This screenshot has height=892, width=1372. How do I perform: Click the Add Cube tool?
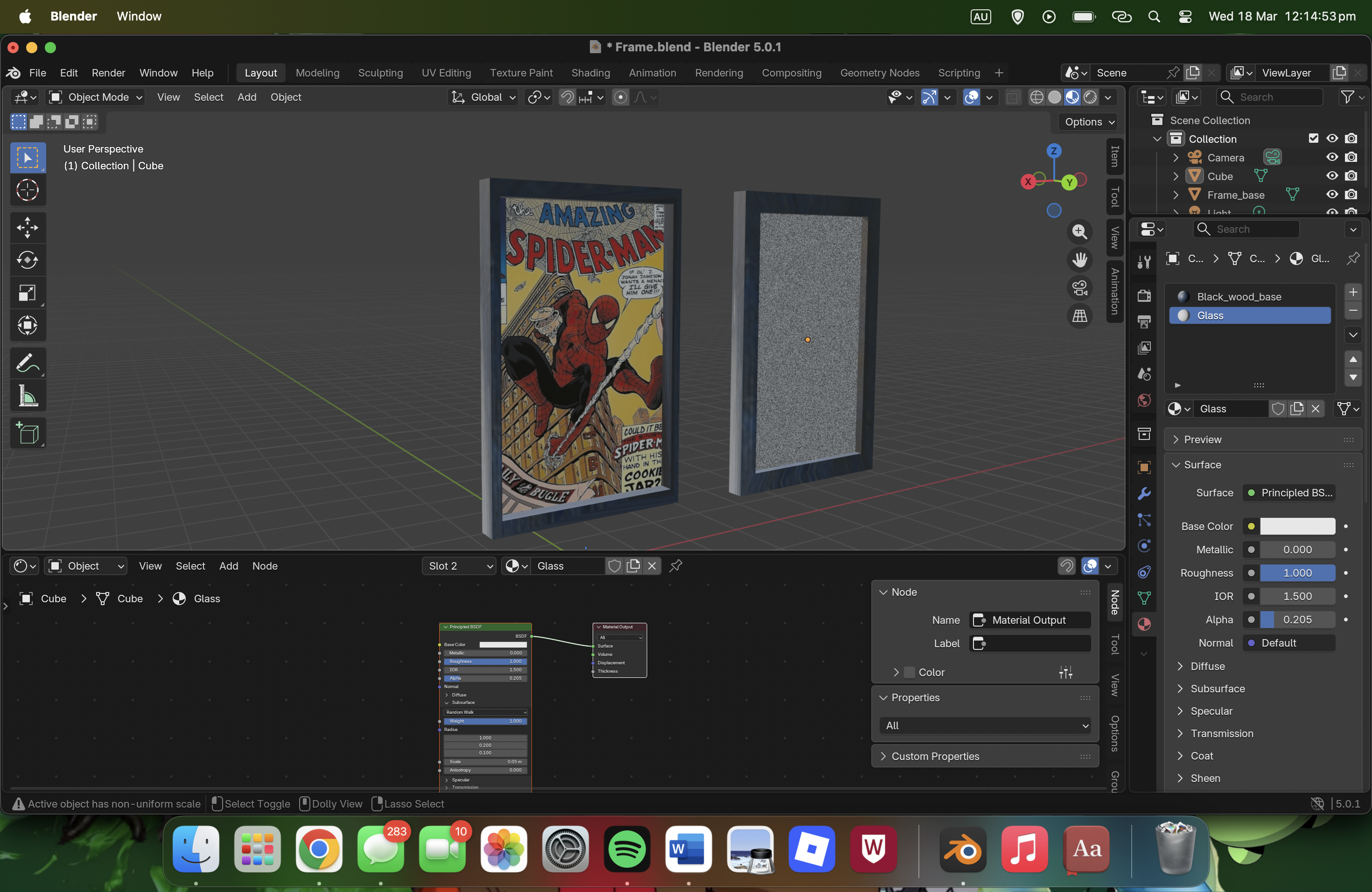27,433
